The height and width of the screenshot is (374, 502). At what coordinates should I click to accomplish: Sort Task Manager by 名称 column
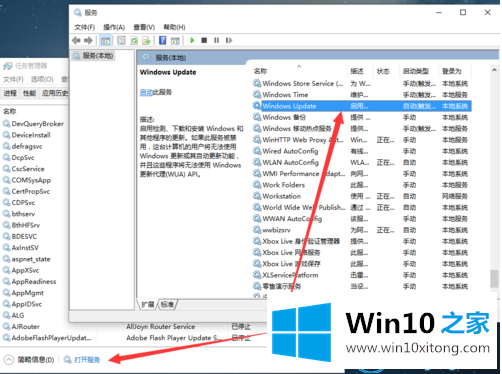pos(10,111)
